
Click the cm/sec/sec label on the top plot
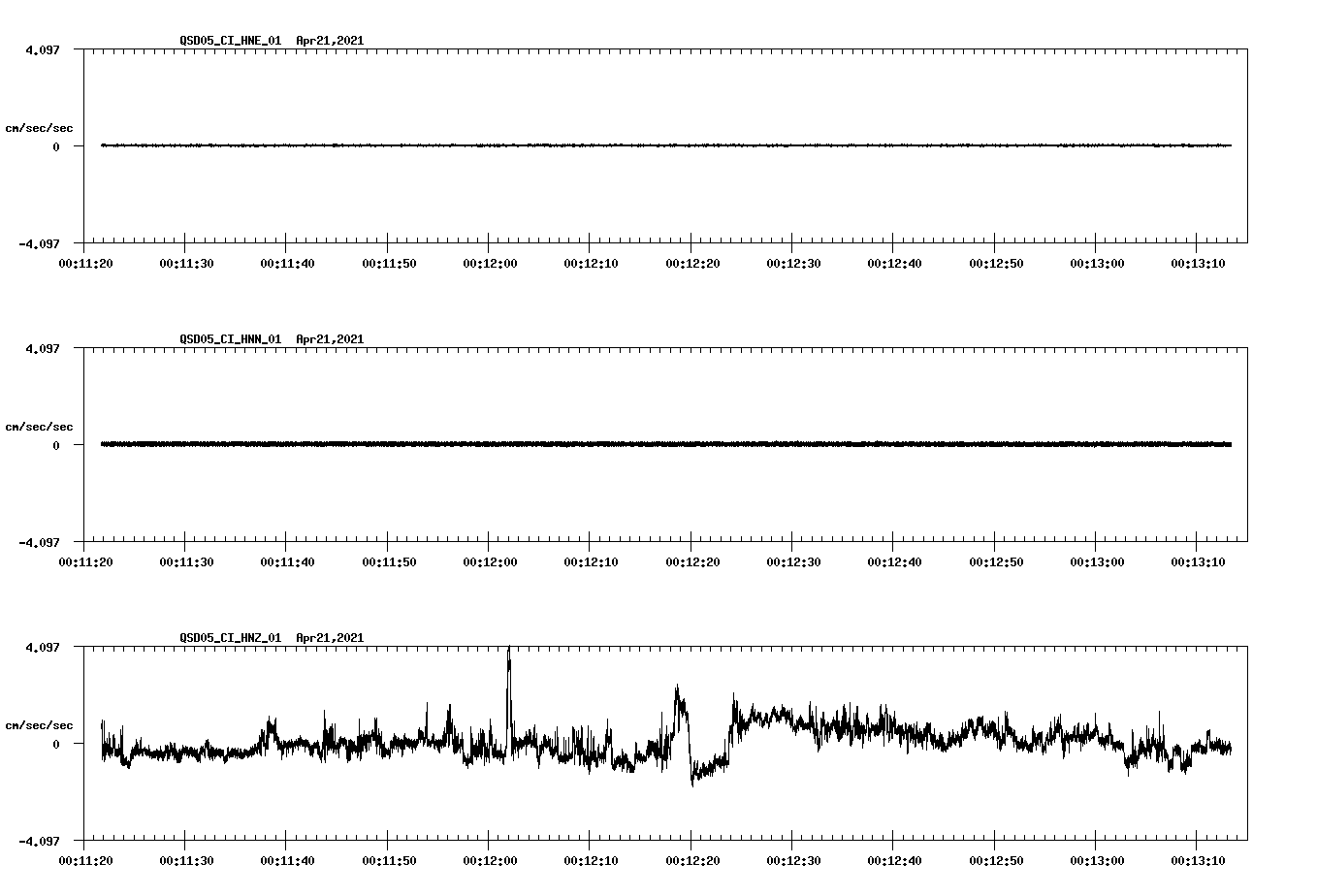click(40, 127)
